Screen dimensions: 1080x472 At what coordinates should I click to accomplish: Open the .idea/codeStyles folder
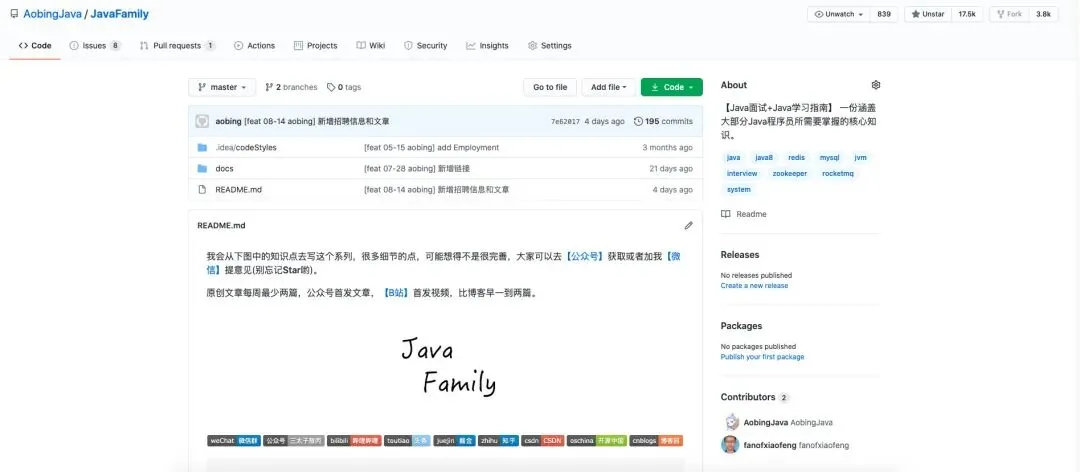pyautogui.click(x=246, y=147)
